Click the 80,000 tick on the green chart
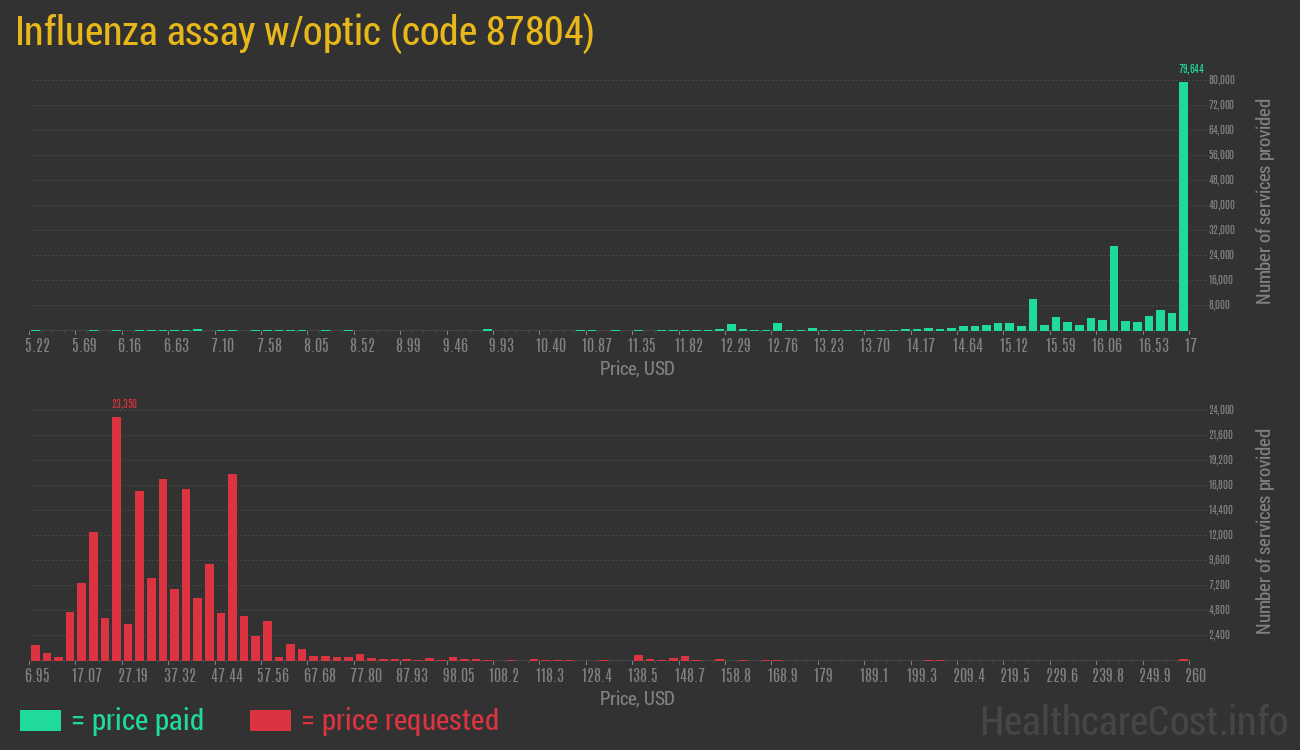 (1221, 80)
